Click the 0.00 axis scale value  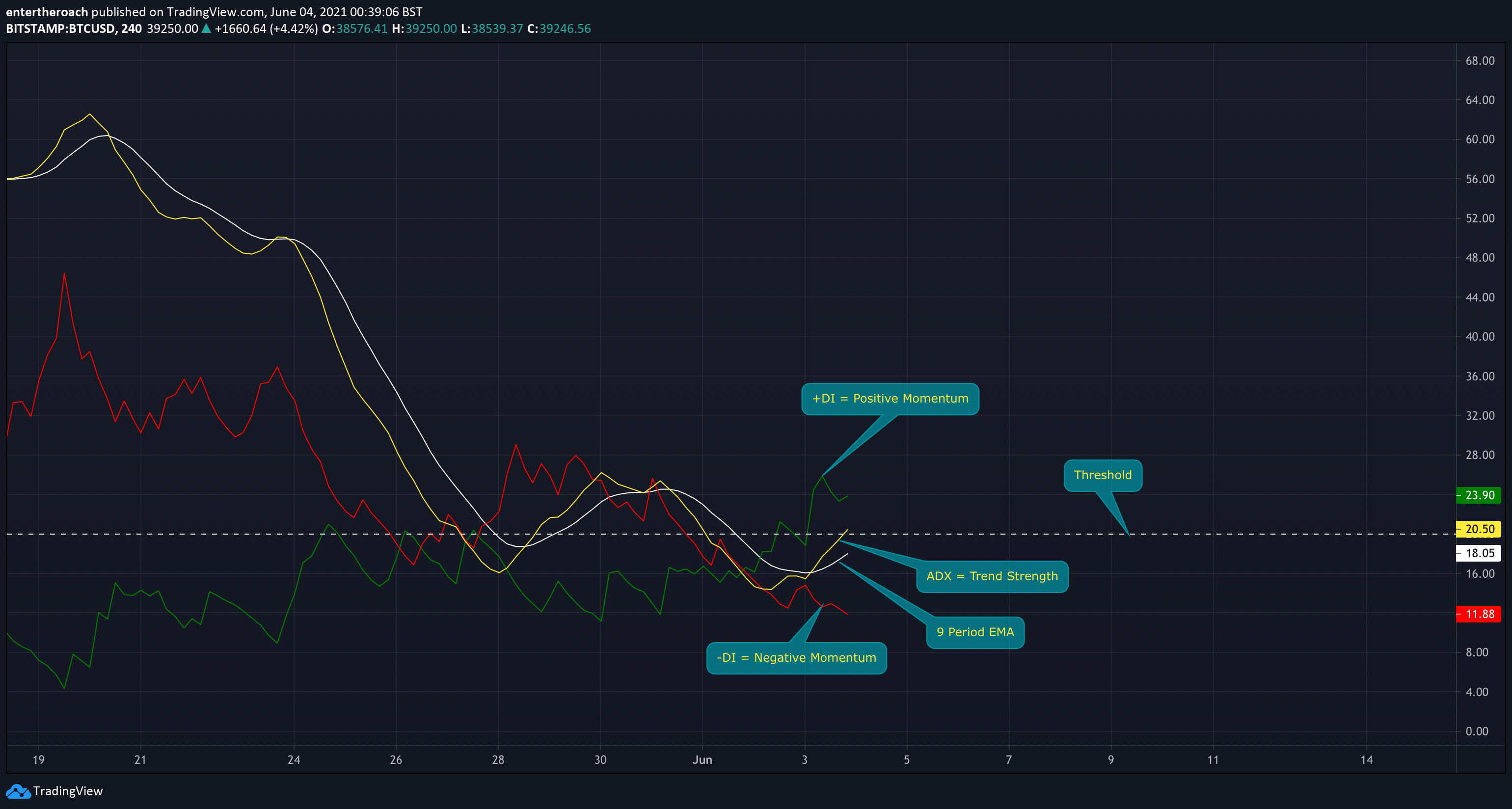[x=1477, y=731]
